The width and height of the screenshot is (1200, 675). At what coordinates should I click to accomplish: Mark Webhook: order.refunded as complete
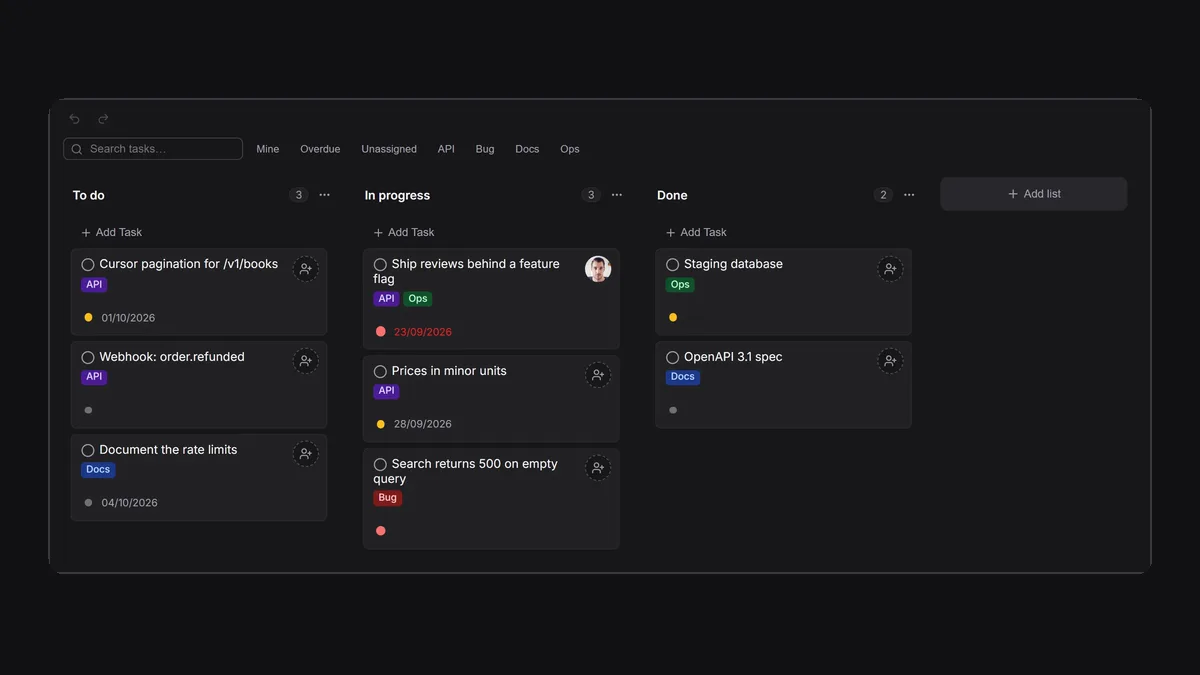(x=88, y=357)
